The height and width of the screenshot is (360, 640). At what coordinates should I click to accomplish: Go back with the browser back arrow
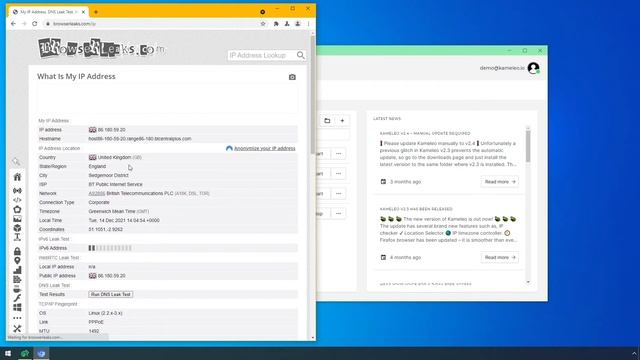point(13,24)
